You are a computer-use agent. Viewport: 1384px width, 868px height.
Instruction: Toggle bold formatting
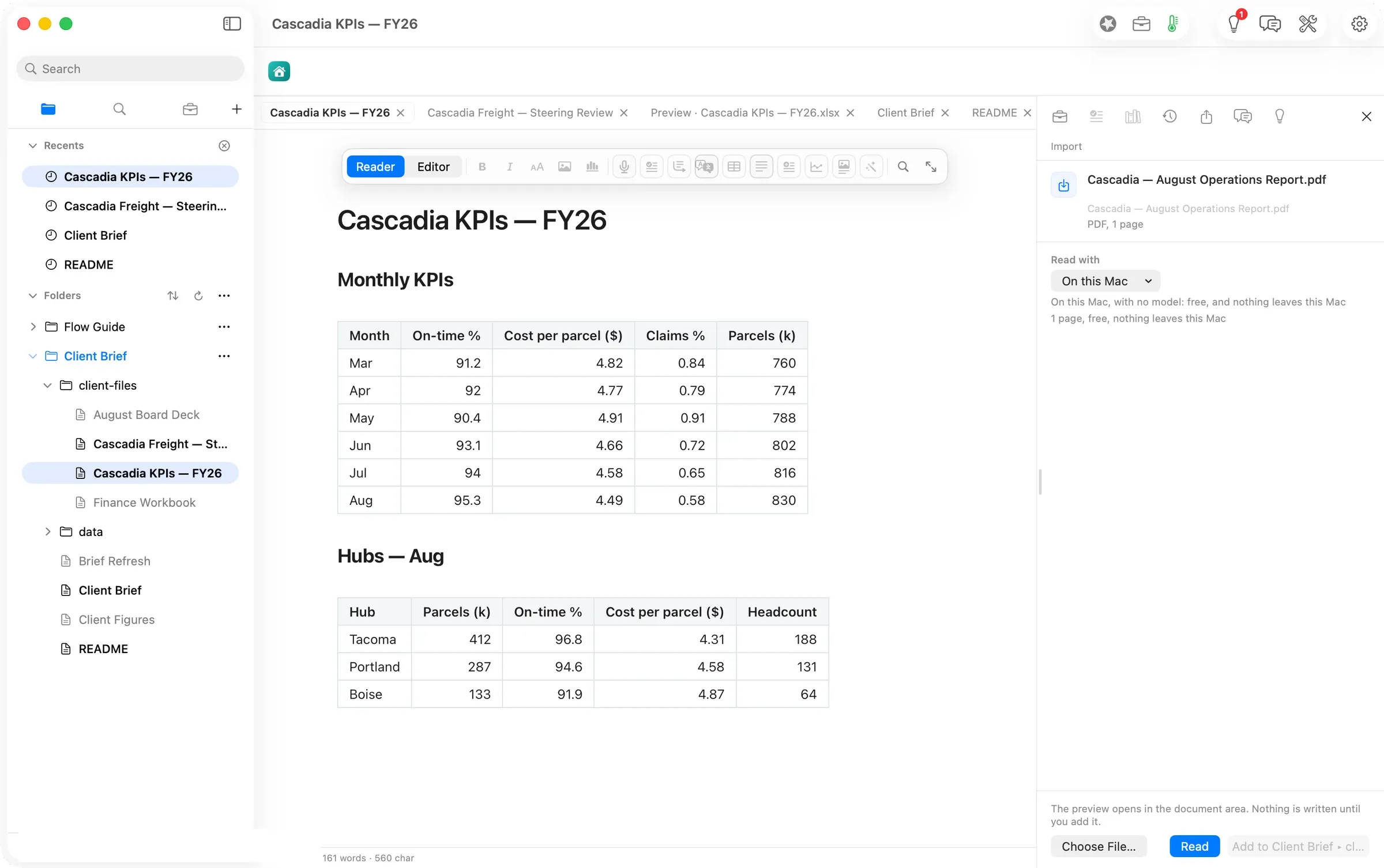pos(482,167)
